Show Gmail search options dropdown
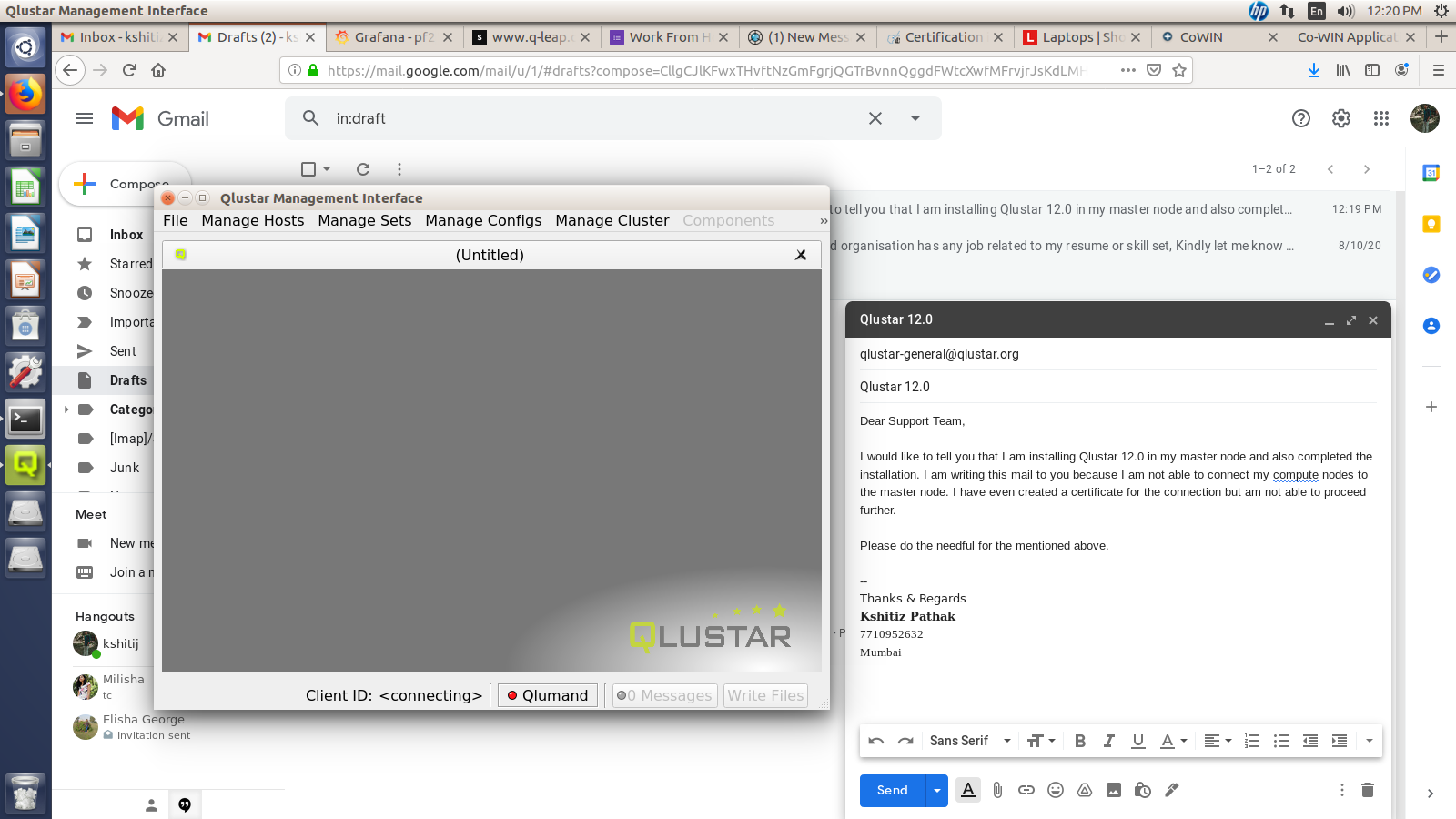This screenshot has height=819, width=1456. coord(915,118)
